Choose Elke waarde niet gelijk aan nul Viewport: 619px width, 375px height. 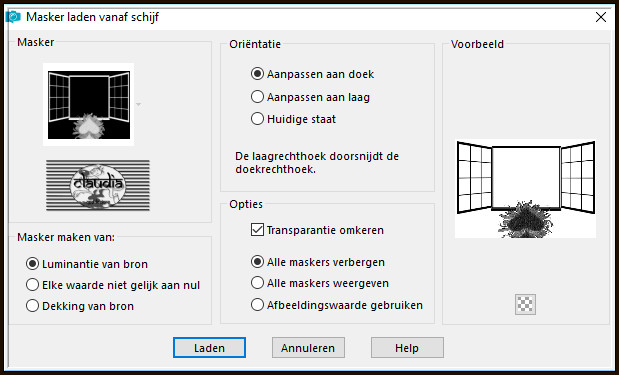pos(113,285)
